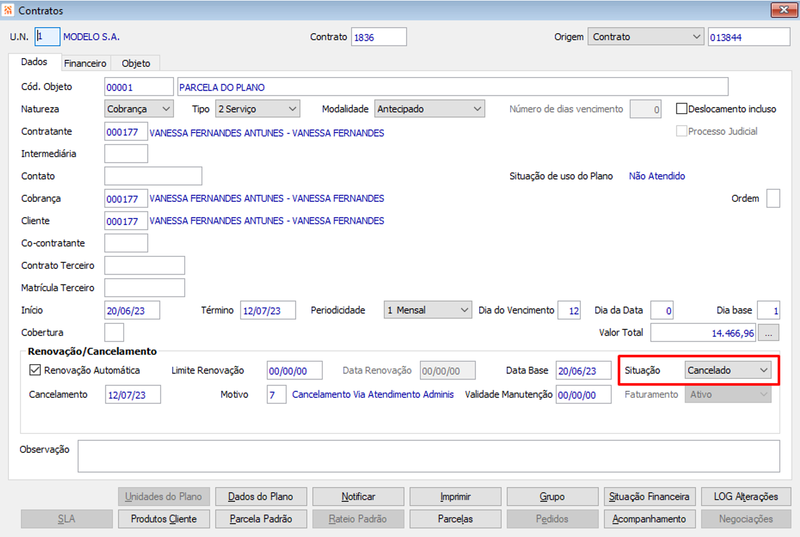800x537 pixels.
Task: Click the Pedidos button
Action: pos(552,519)
